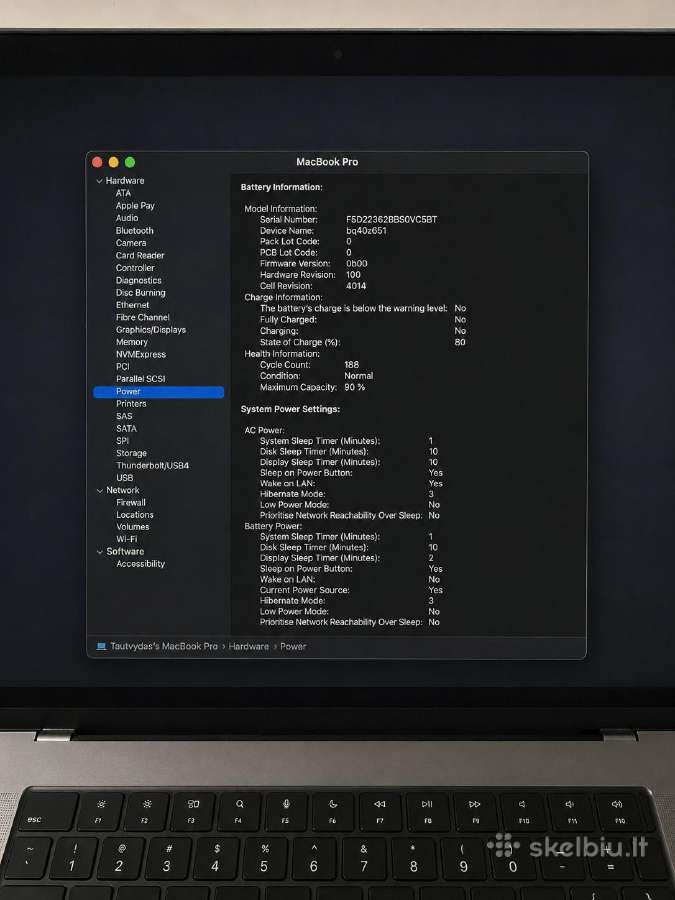This screenshot has height=900, width=675.
Task: Select Thunderbolt/USB4 entry
Action: click(152, 465)
